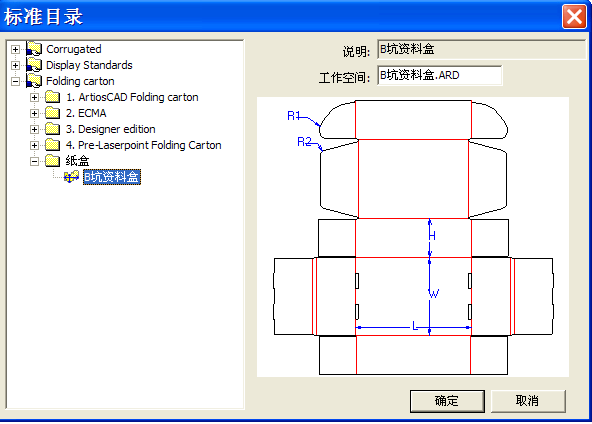The width and height of the screenshot is (592, 424).
Task: Click the 纸盒 folder icon
Action: 52,161
